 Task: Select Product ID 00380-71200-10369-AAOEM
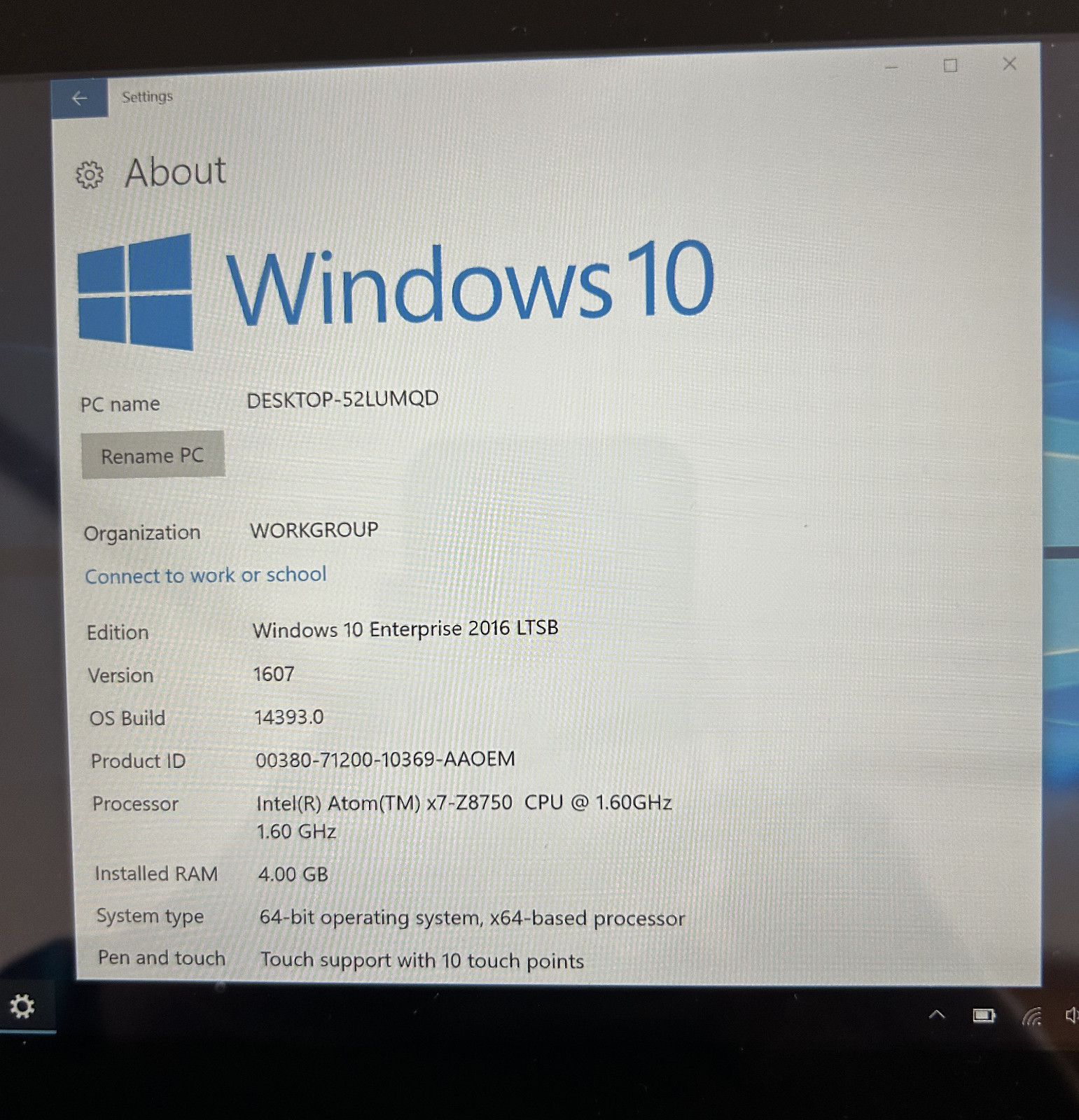385,759
